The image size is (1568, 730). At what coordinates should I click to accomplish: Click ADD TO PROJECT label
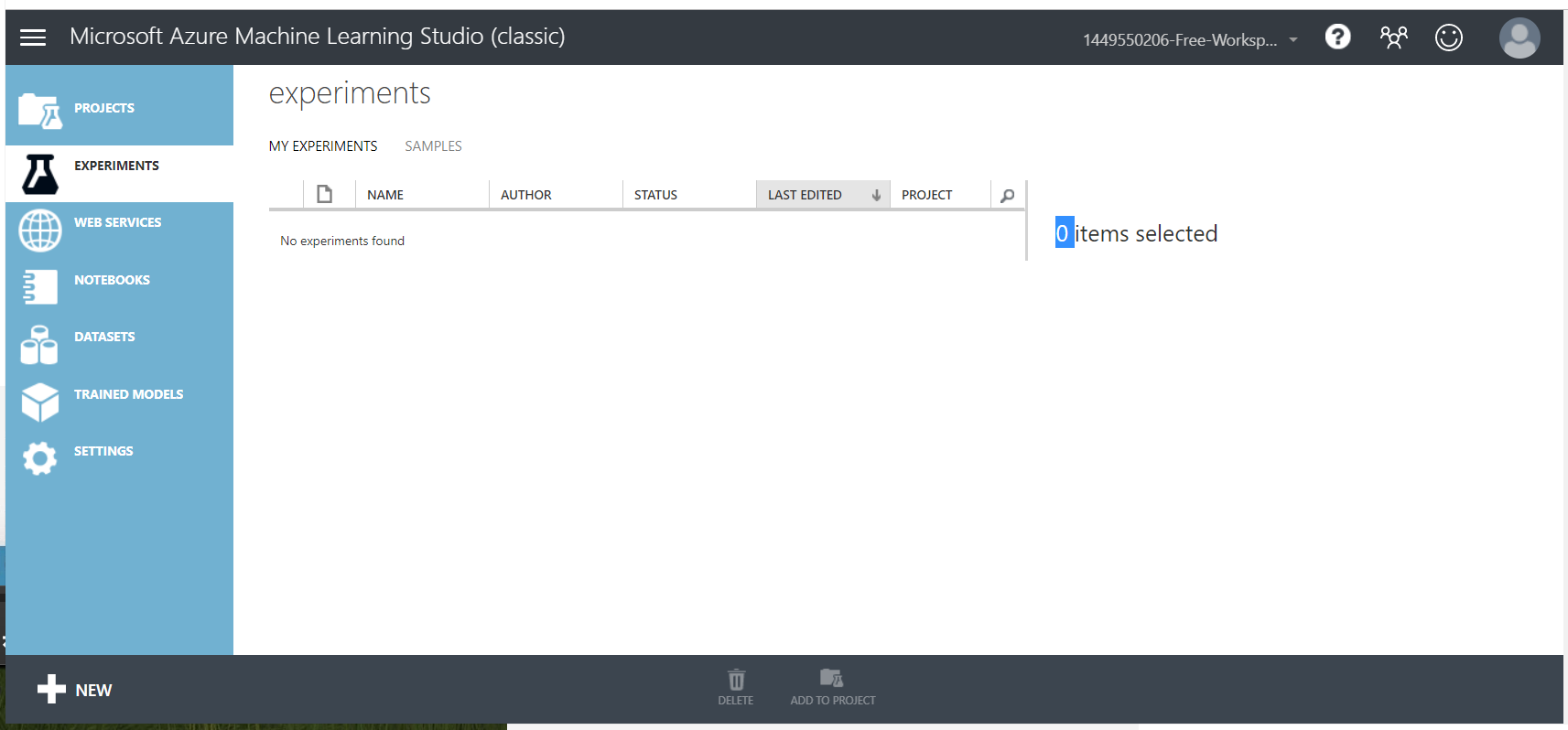pyautogui.click(x=833, y=701)
